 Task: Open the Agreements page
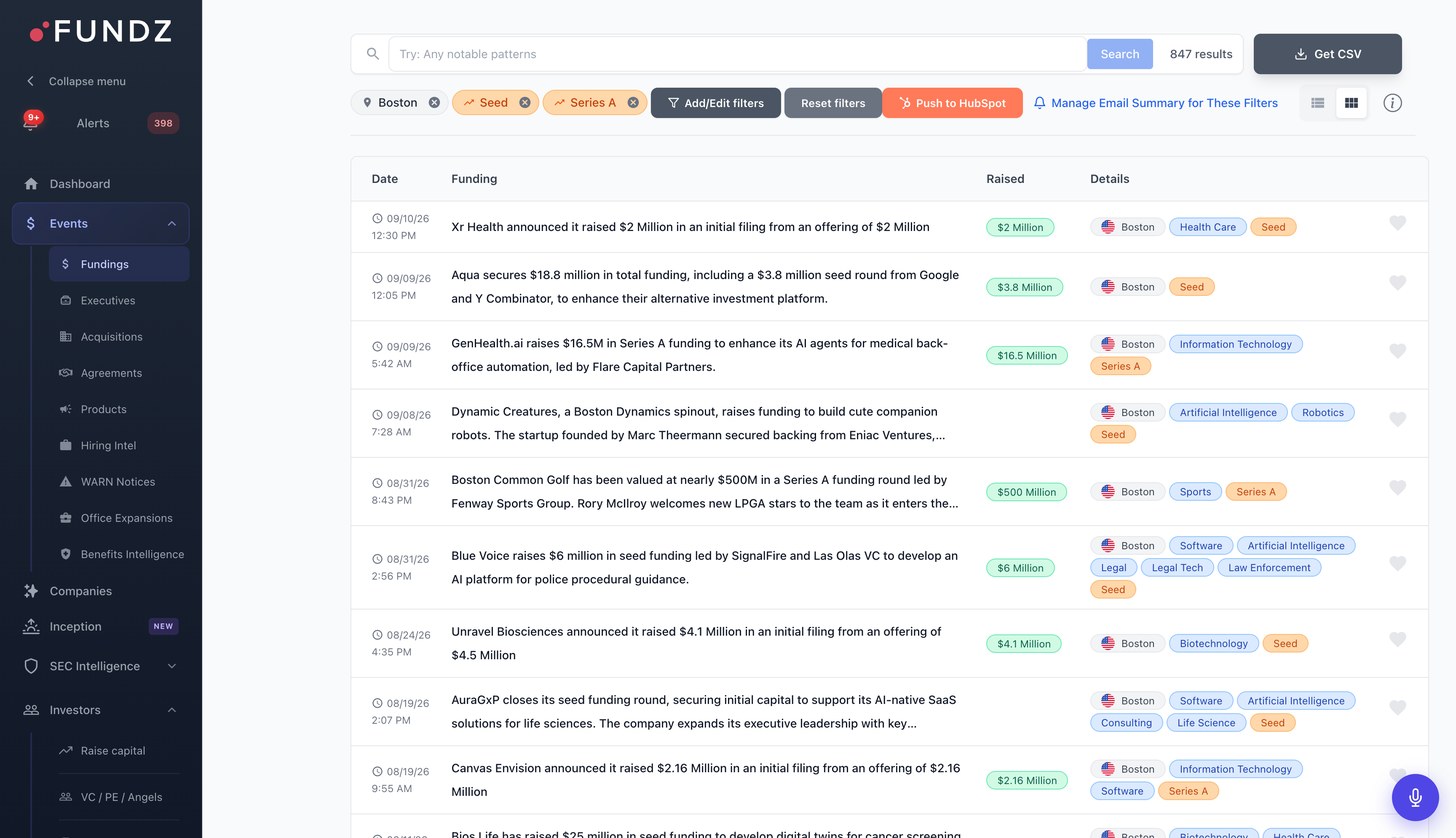point(111,373)
